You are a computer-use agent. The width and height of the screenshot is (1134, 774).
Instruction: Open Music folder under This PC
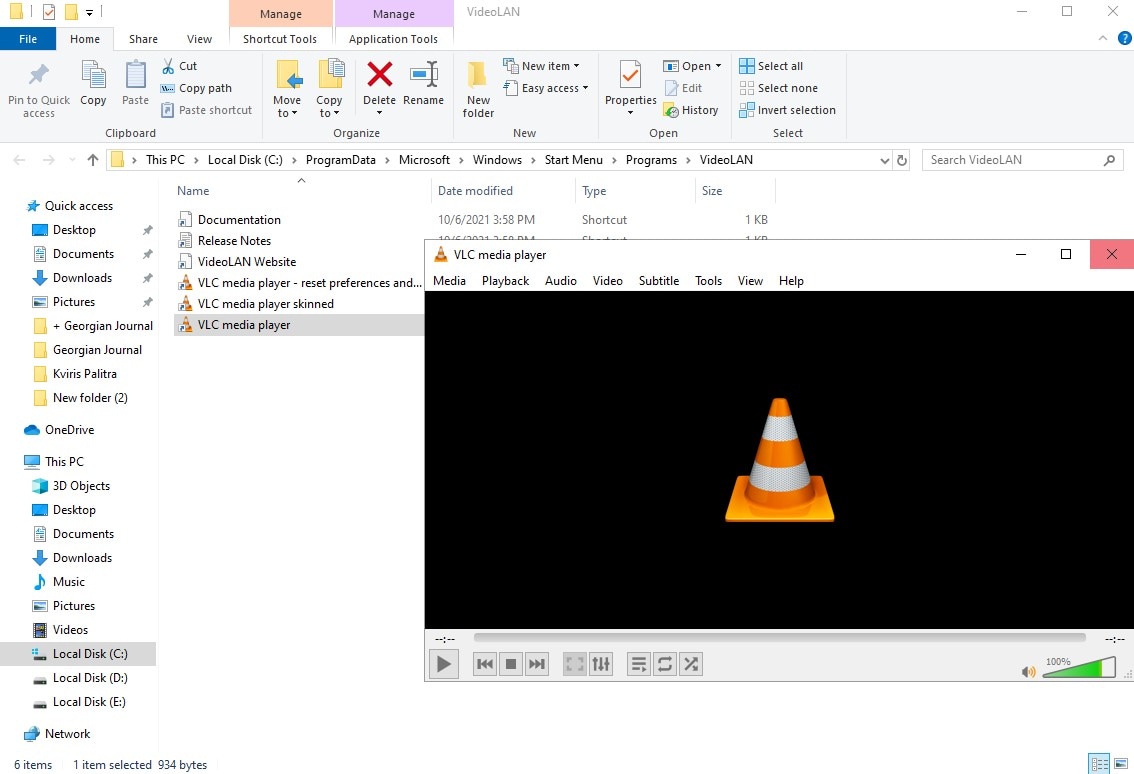pyautogui.click(x=69, y=582)
